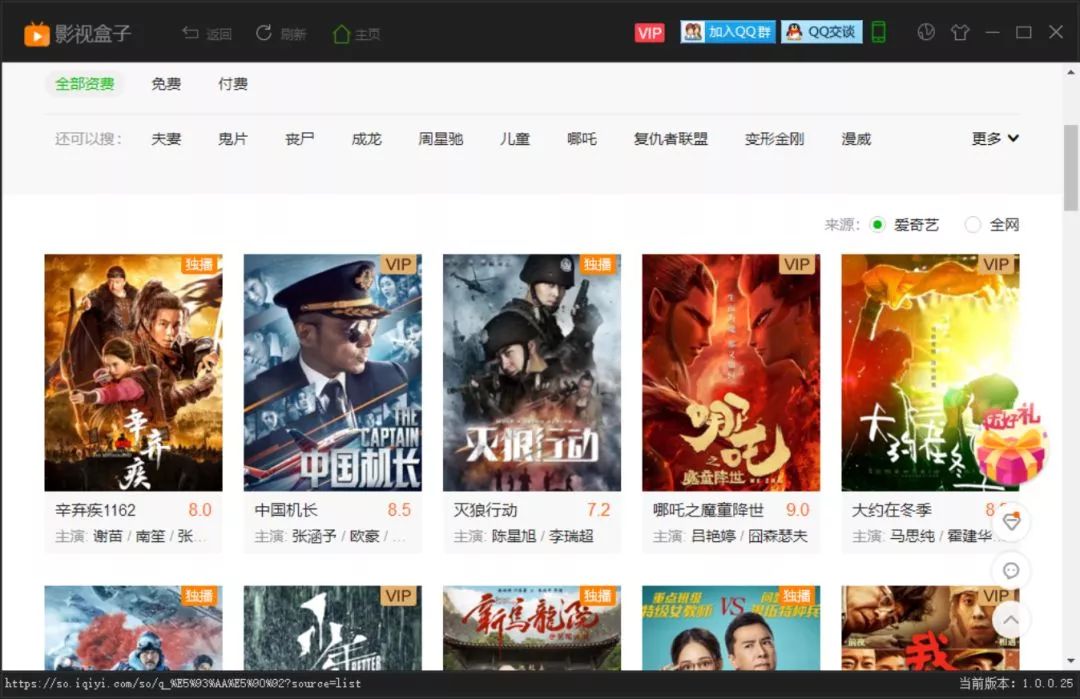Search suggestion 鬼片
This screenshot has width=1080, height=699.
coord(233,139)
